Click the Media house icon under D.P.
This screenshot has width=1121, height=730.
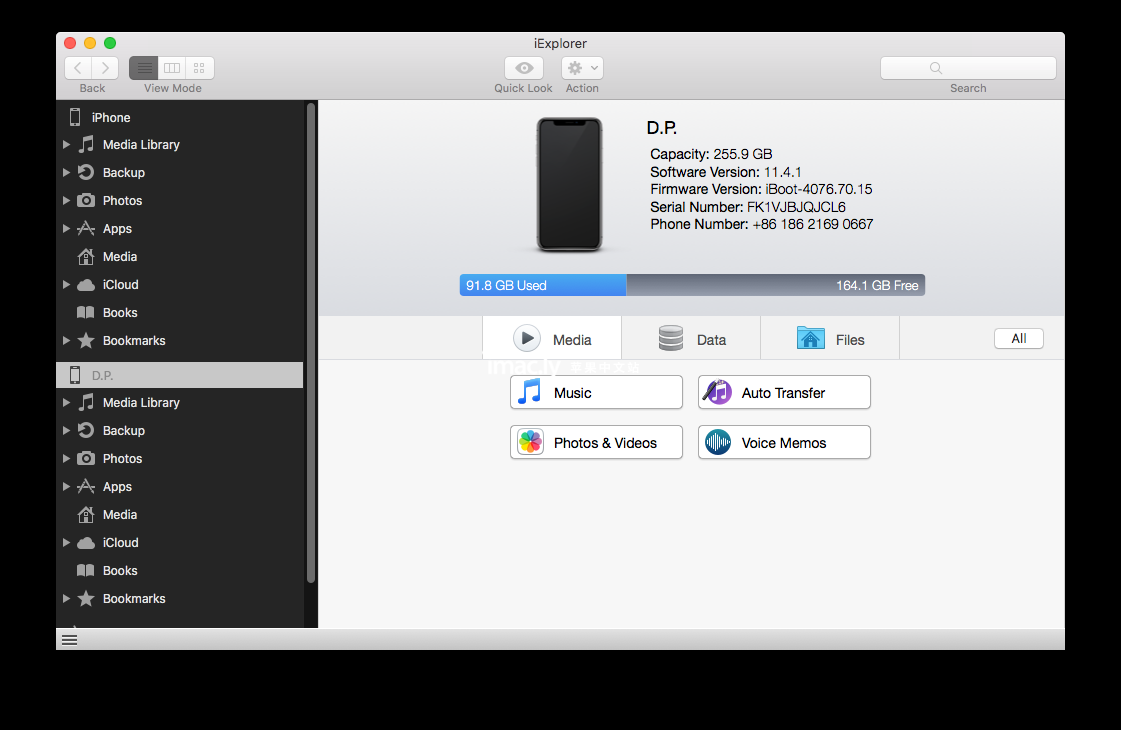(86, 514)
